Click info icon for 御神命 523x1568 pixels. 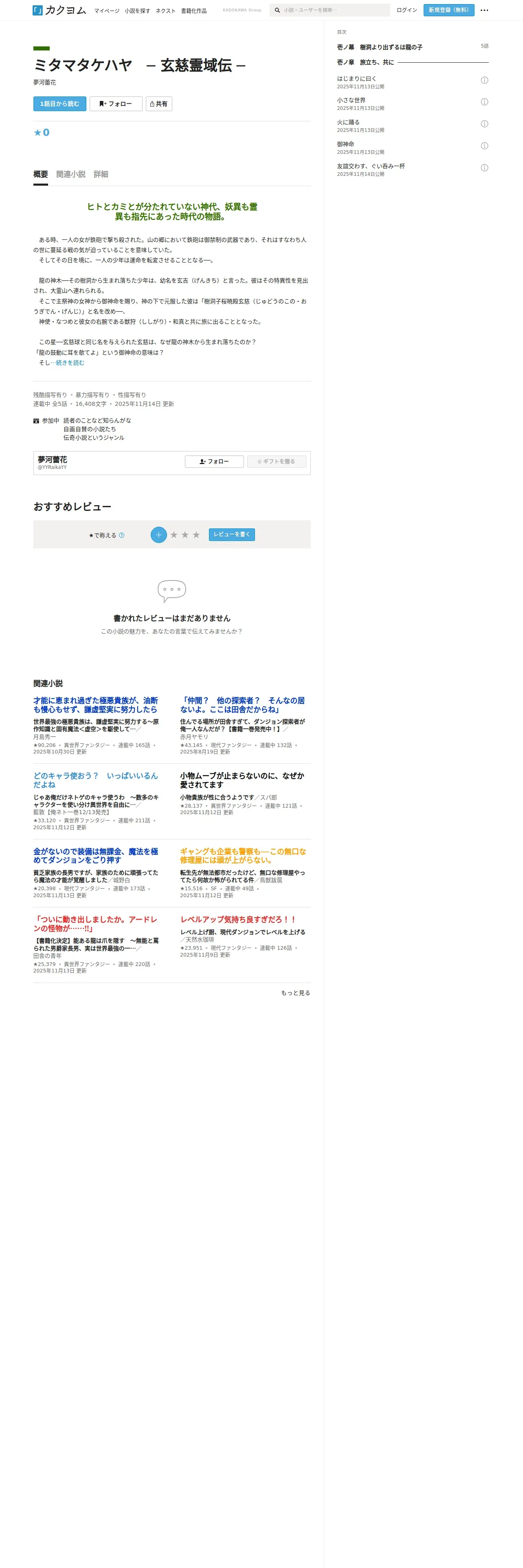click(484, 146)
